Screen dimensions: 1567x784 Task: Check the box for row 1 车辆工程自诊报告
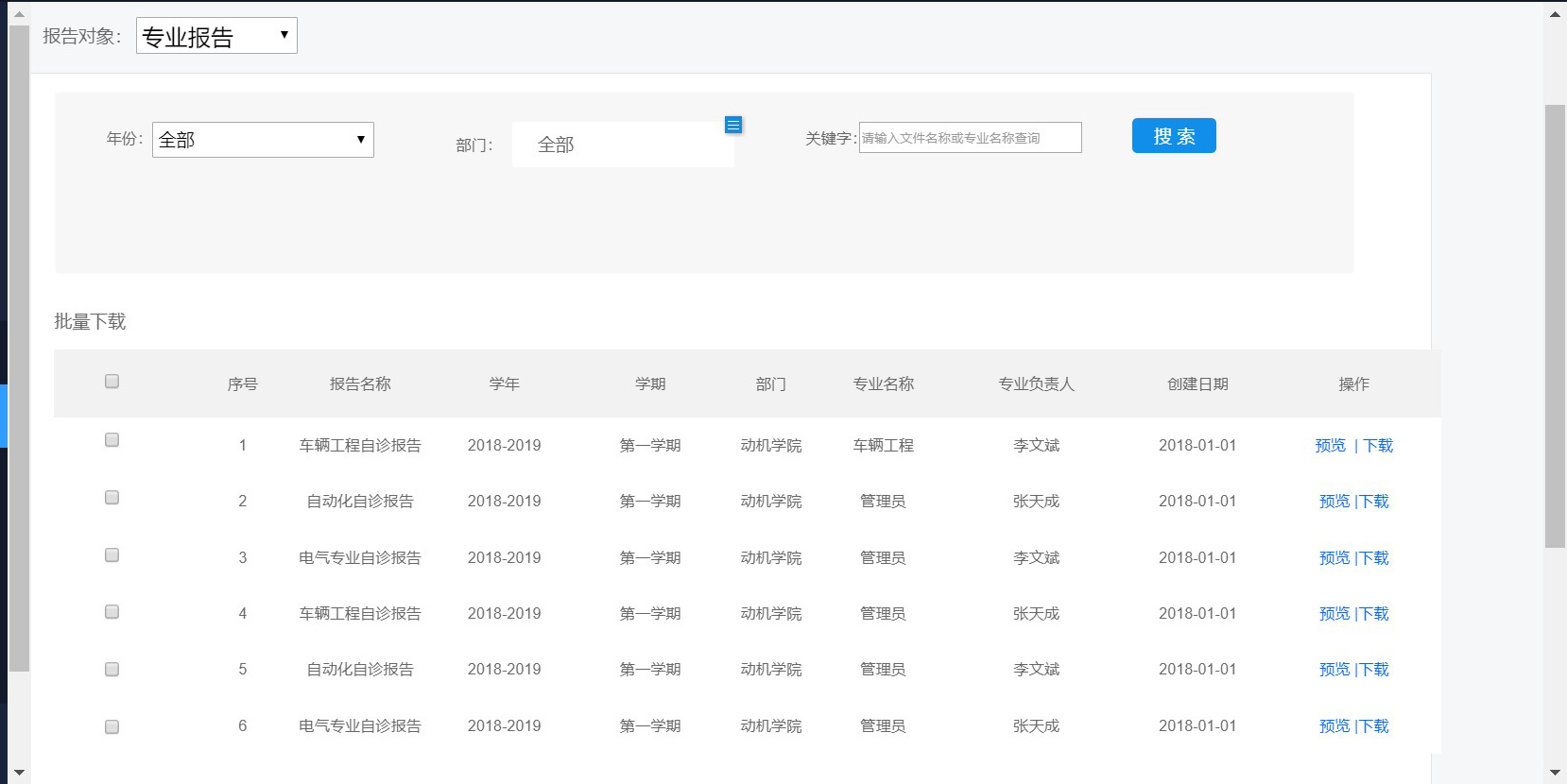(x=112, y=440)
